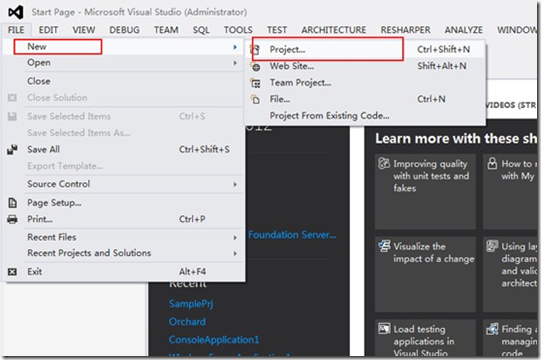This screenshot has height=360, width=541.
Task: Open the Improving quality with unit tests tile
Action: click(x=425, y=192)
